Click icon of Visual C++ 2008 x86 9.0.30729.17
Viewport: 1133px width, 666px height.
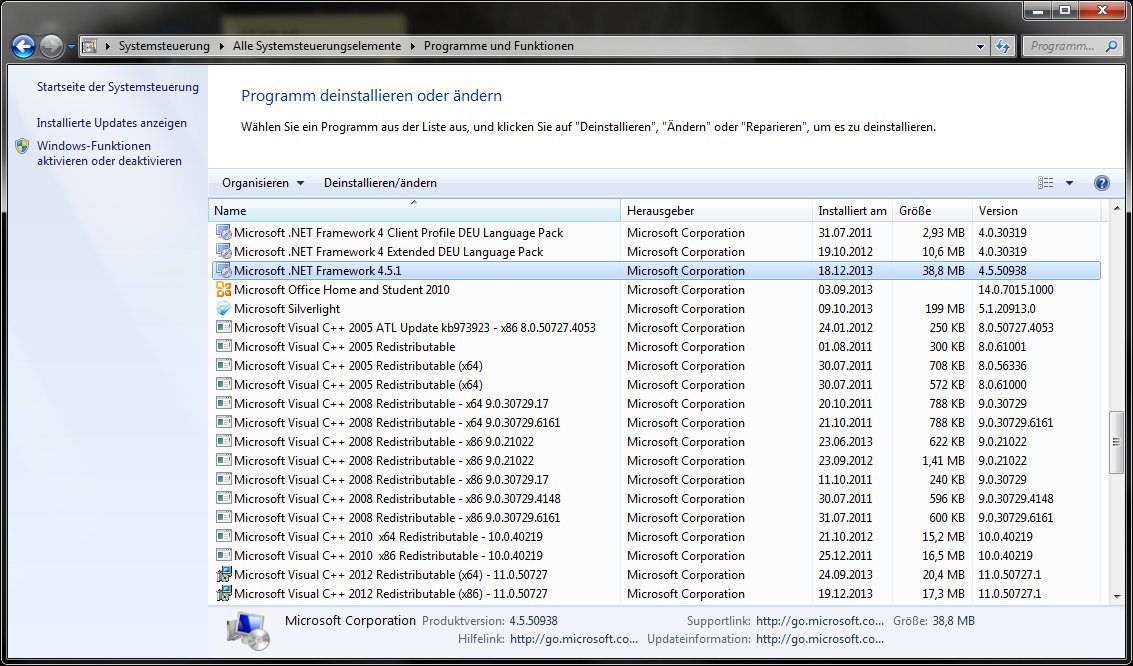(223, 479)
